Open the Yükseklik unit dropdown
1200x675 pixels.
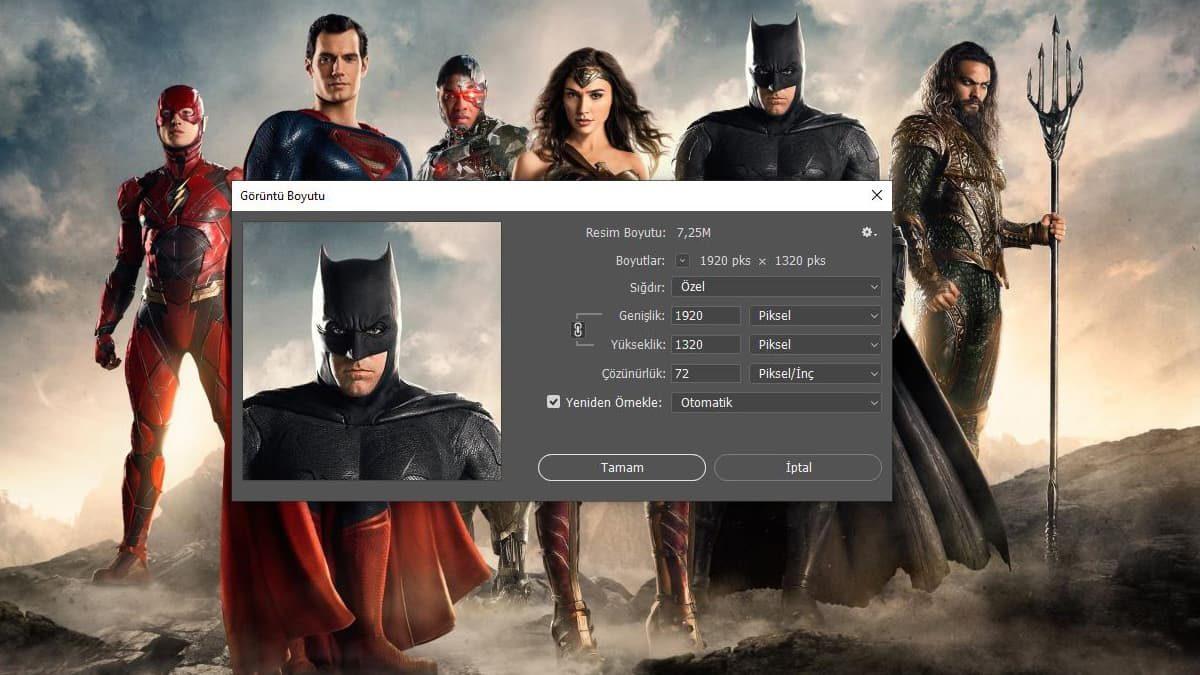815,344
